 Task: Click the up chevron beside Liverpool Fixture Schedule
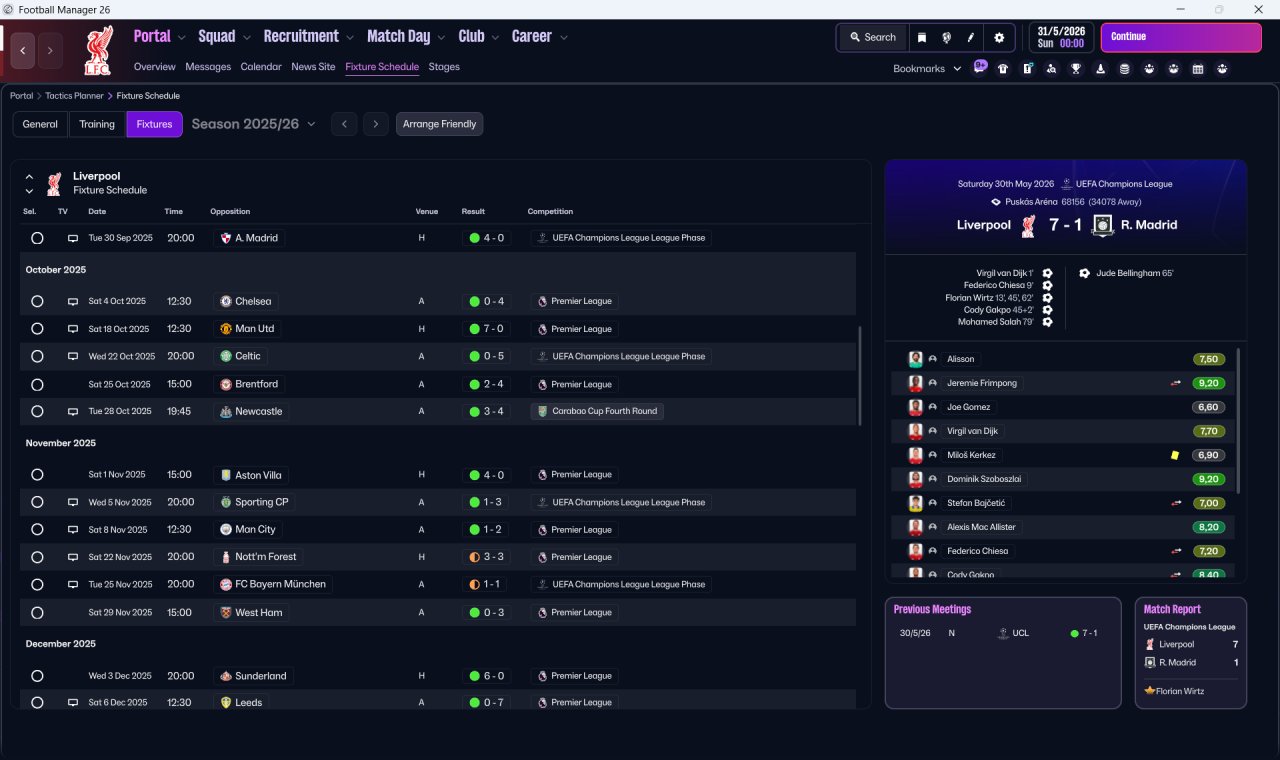point(29,177)
